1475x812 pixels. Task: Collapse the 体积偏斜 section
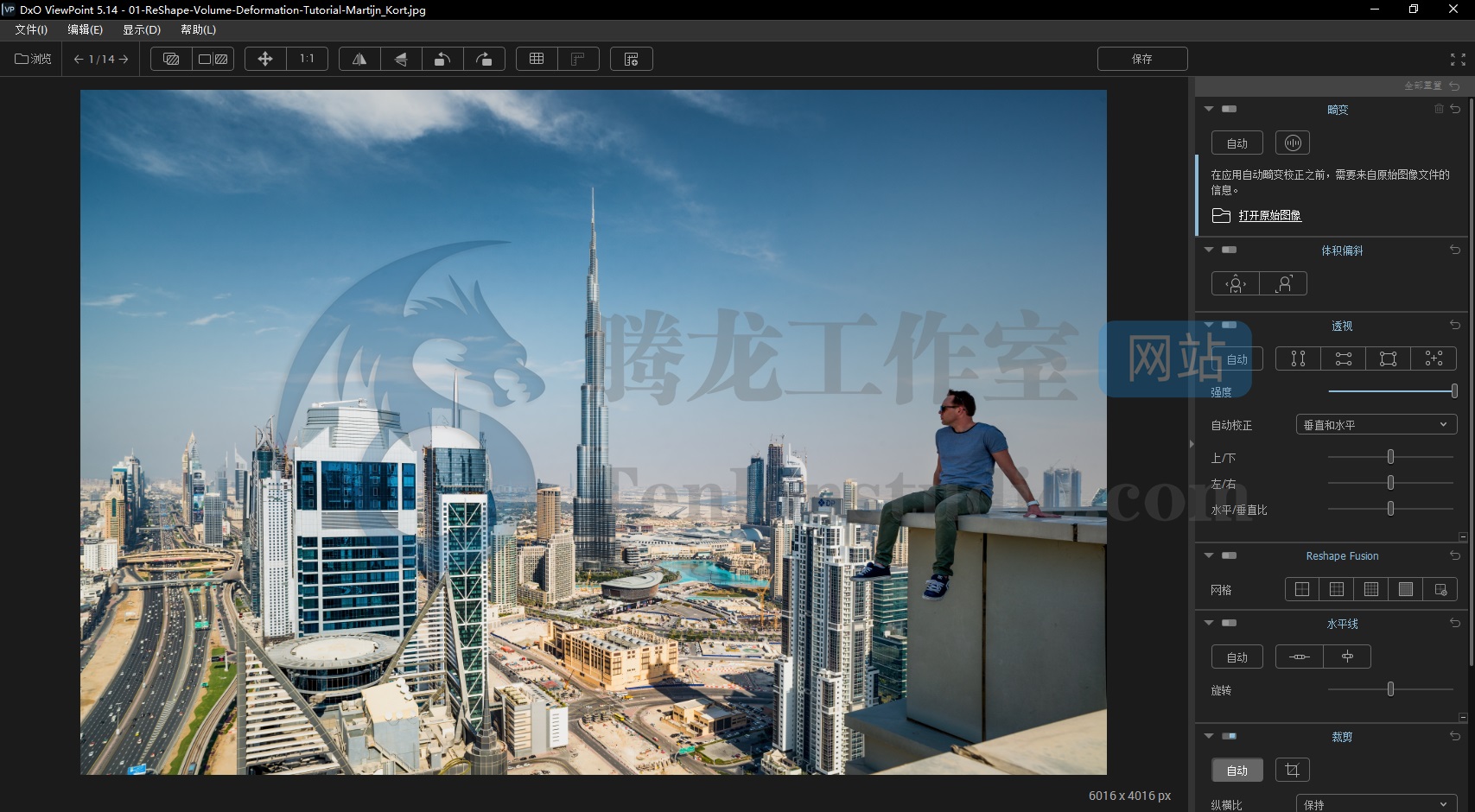[1209, 250]
